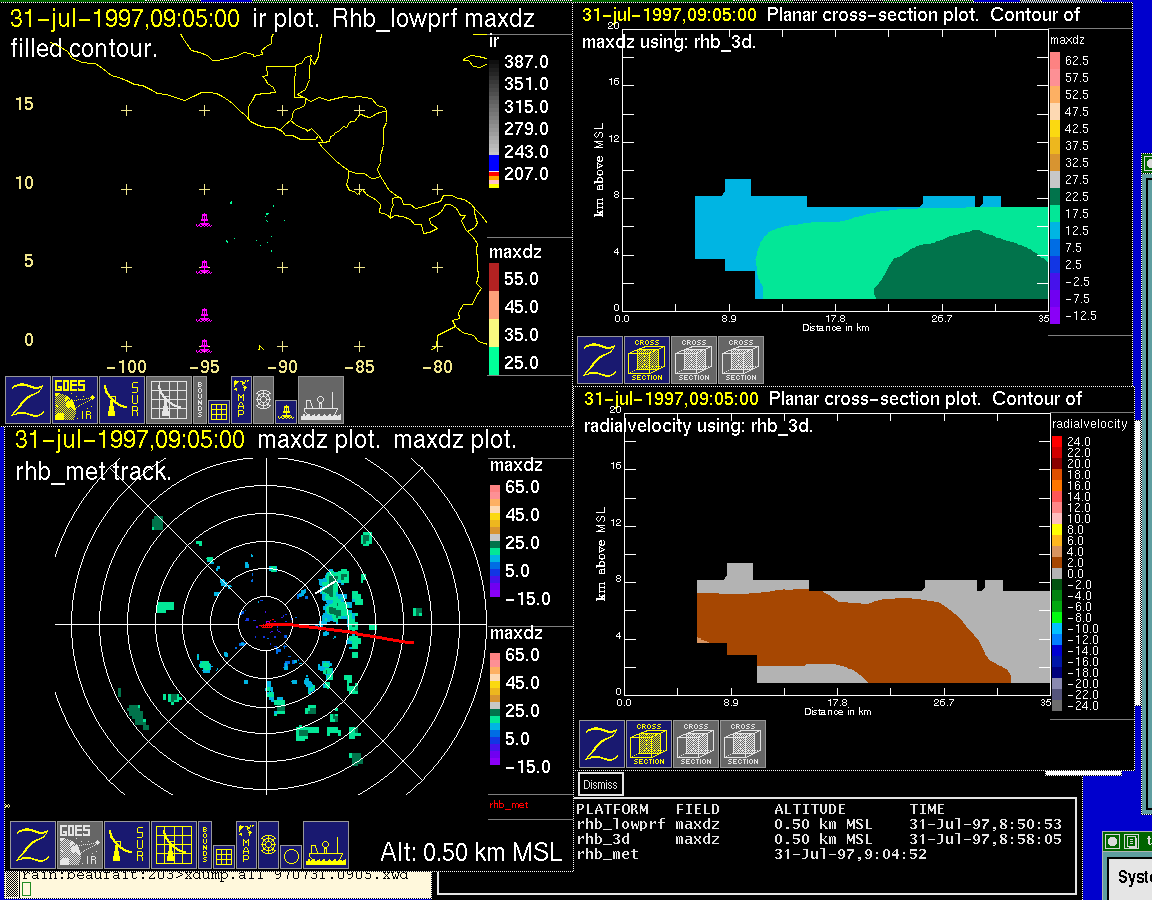This screenshot has width=1152, height=900.
Task: Click the 62.5 swatch on maxdz cross-section color bar
Action: click(x=1055, y=61)
